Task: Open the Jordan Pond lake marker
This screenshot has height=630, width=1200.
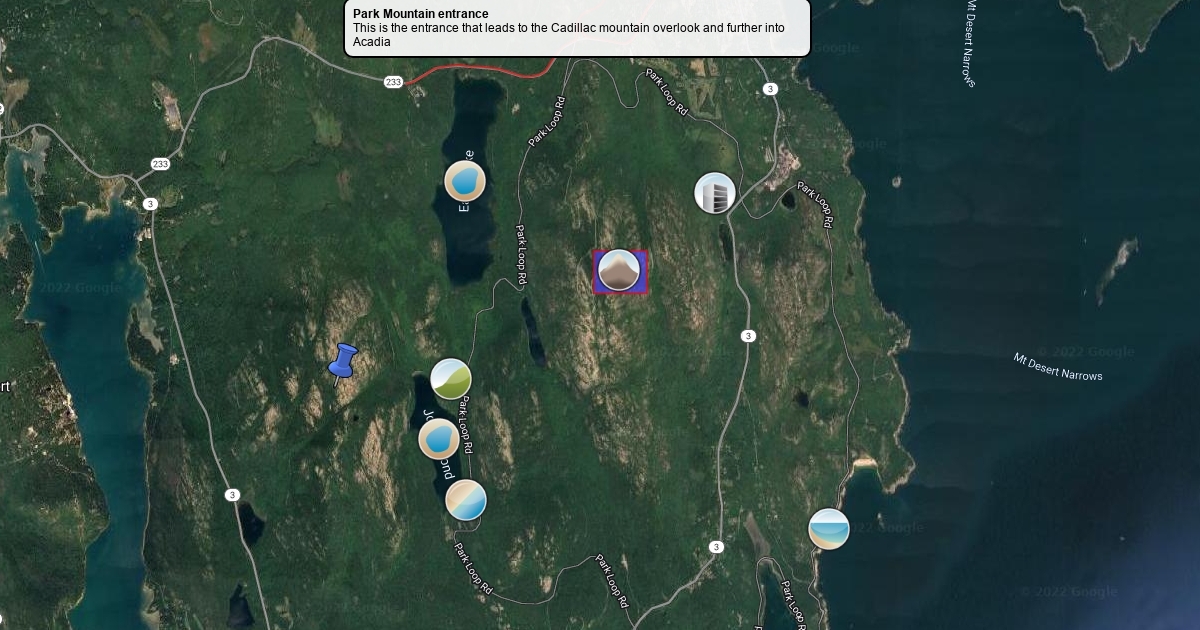Action: (439, 439)
